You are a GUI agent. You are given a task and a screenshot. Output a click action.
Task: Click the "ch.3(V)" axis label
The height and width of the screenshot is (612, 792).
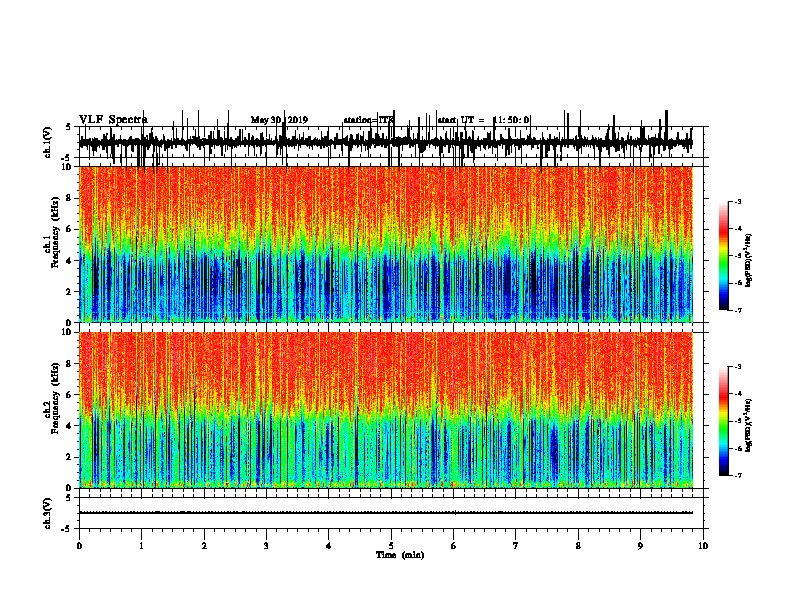[48, 513]
